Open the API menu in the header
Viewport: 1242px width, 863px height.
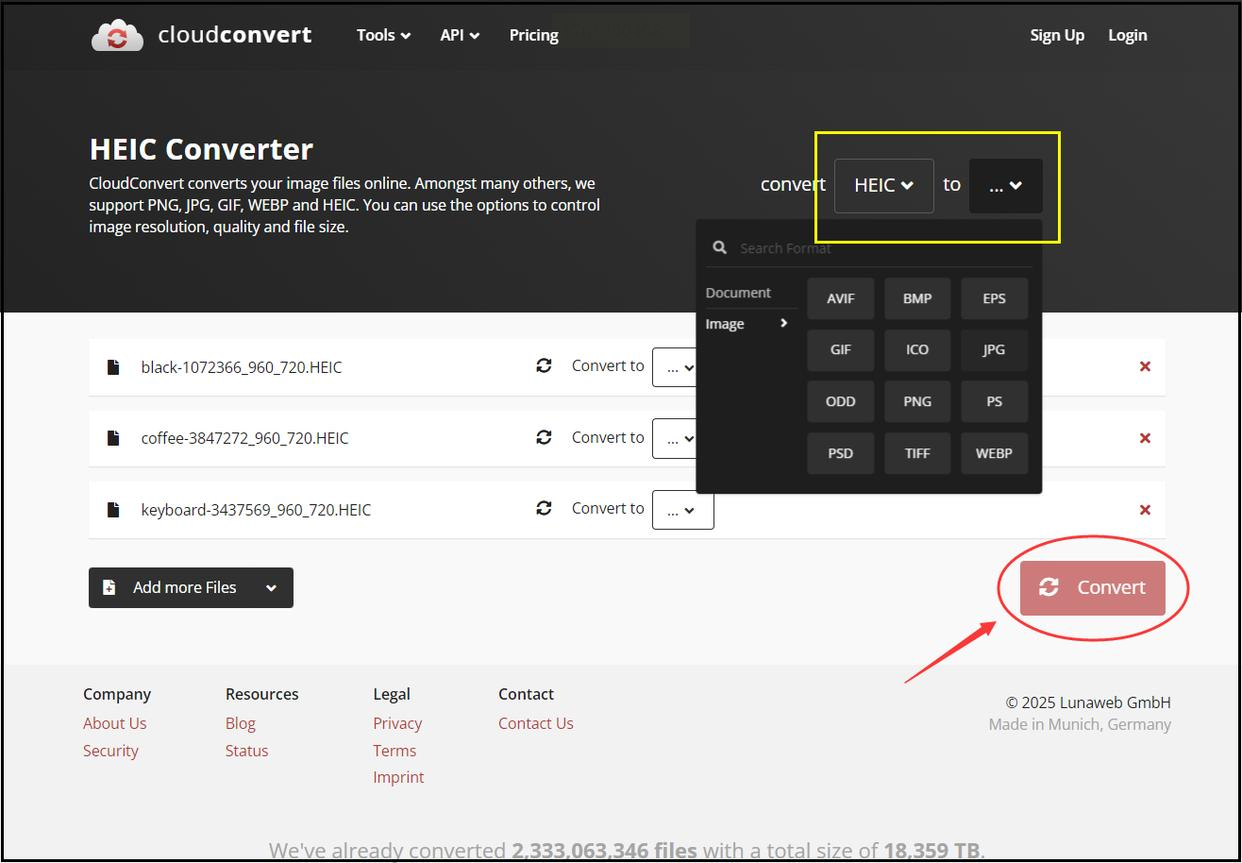459,35
